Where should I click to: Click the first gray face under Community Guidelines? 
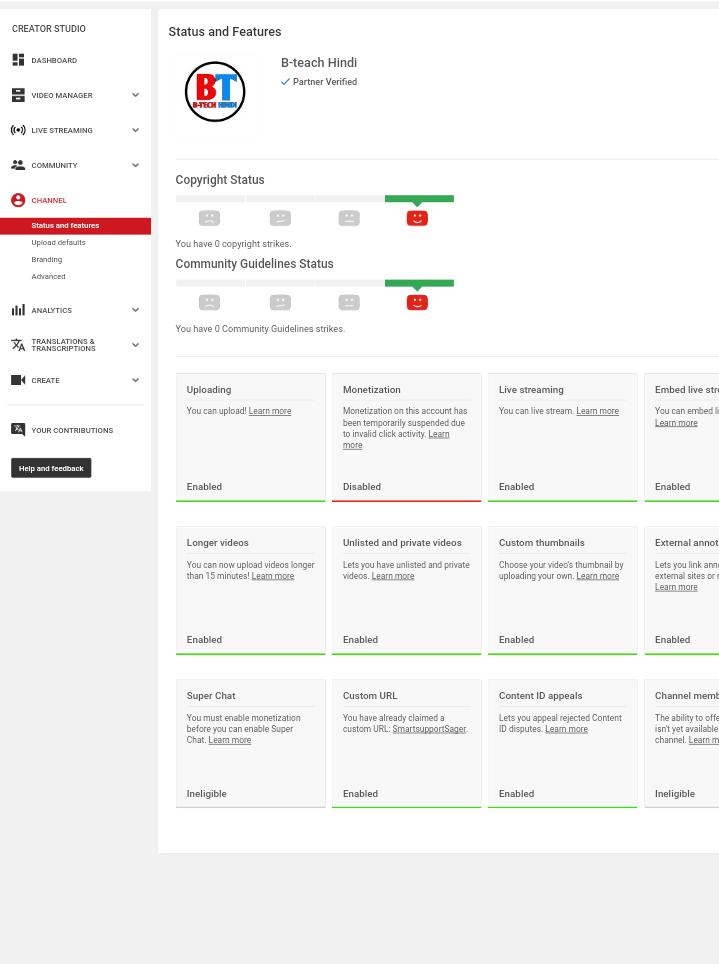(209, 302)
